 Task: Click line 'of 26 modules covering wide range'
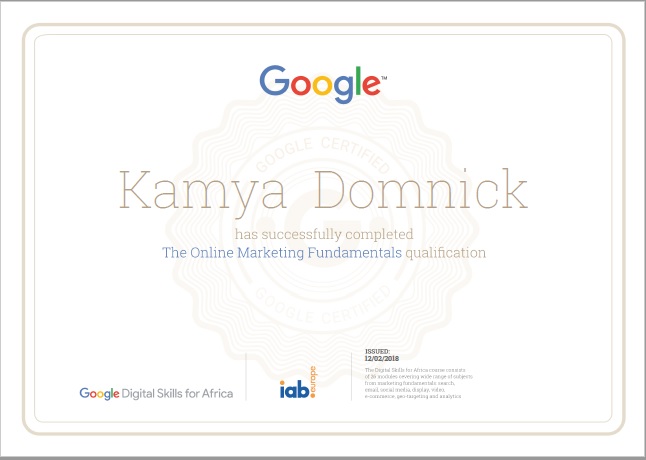[x=419, y=377]
